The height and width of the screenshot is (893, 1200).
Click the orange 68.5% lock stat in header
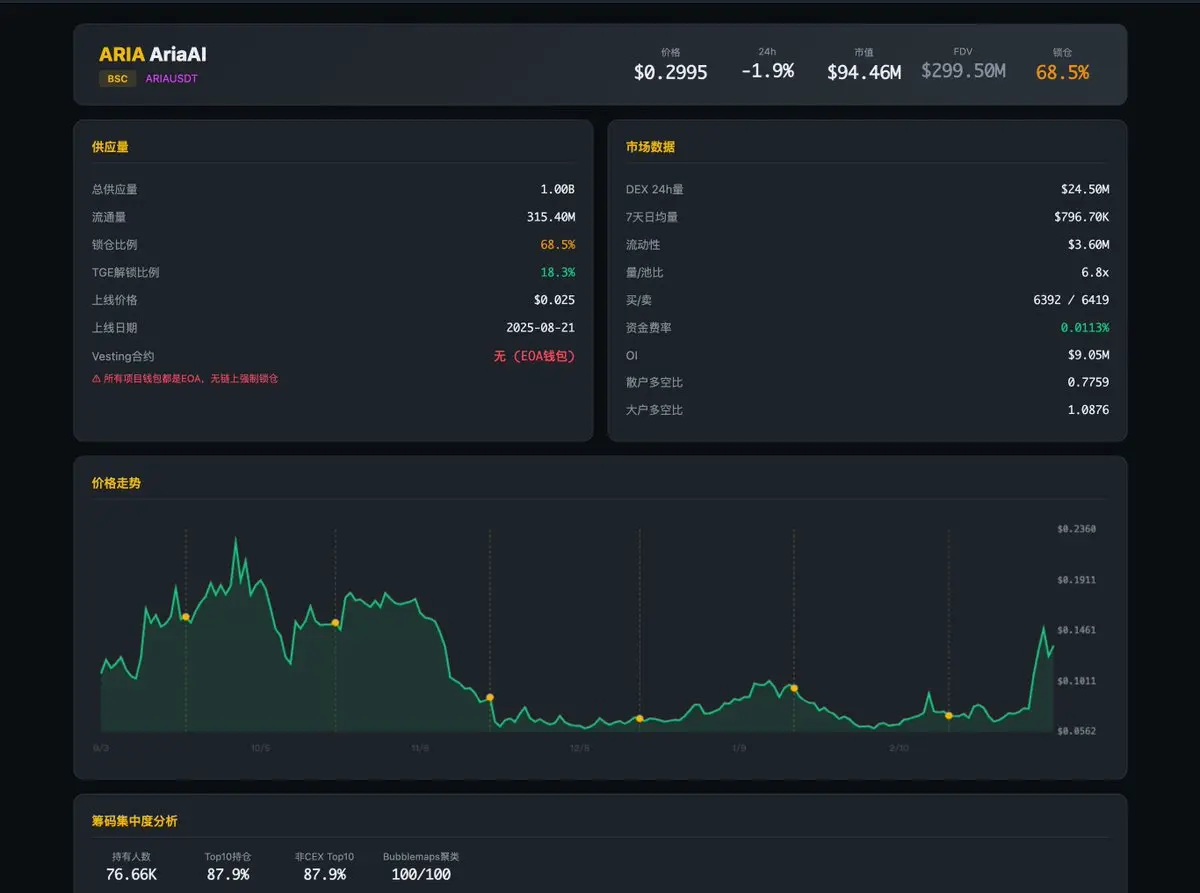click(1062, 72)
